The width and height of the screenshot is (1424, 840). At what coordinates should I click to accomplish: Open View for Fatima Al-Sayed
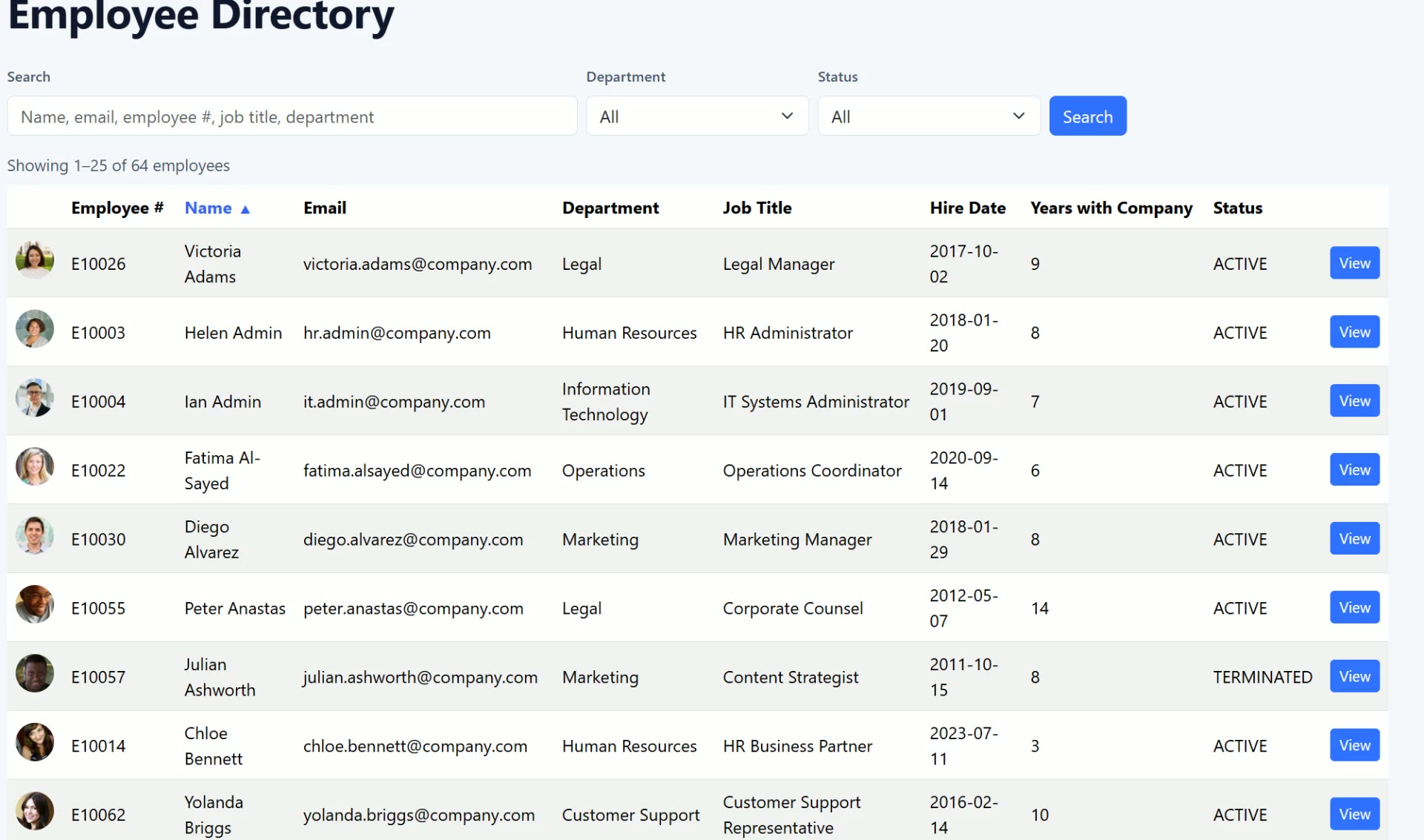tap(1354, 470)
